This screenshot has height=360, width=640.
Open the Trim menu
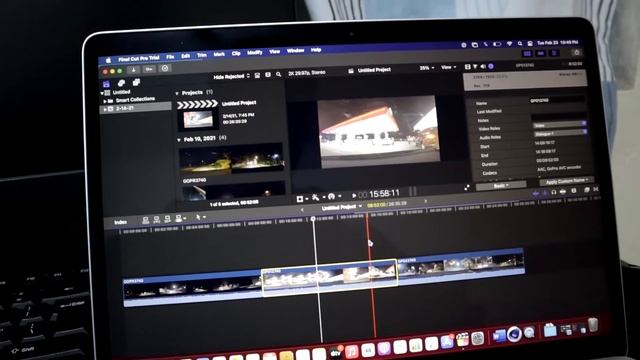(202, 55)
